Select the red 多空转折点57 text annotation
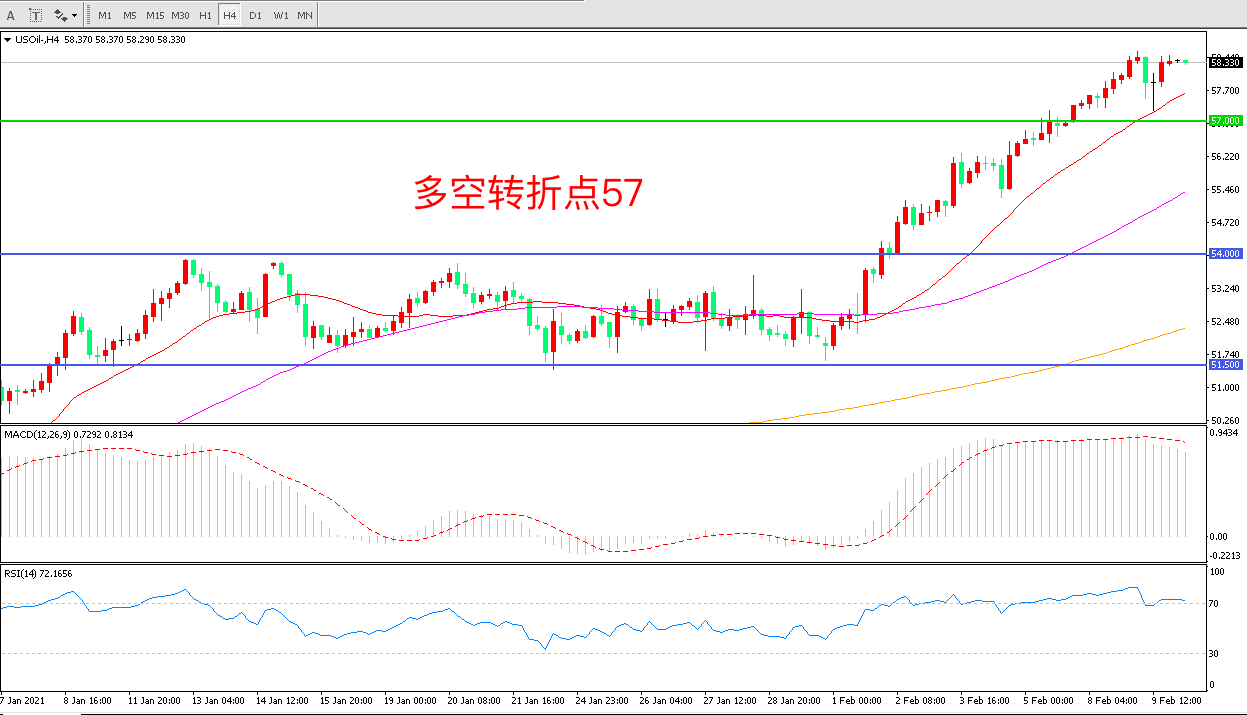 point(528,193)
